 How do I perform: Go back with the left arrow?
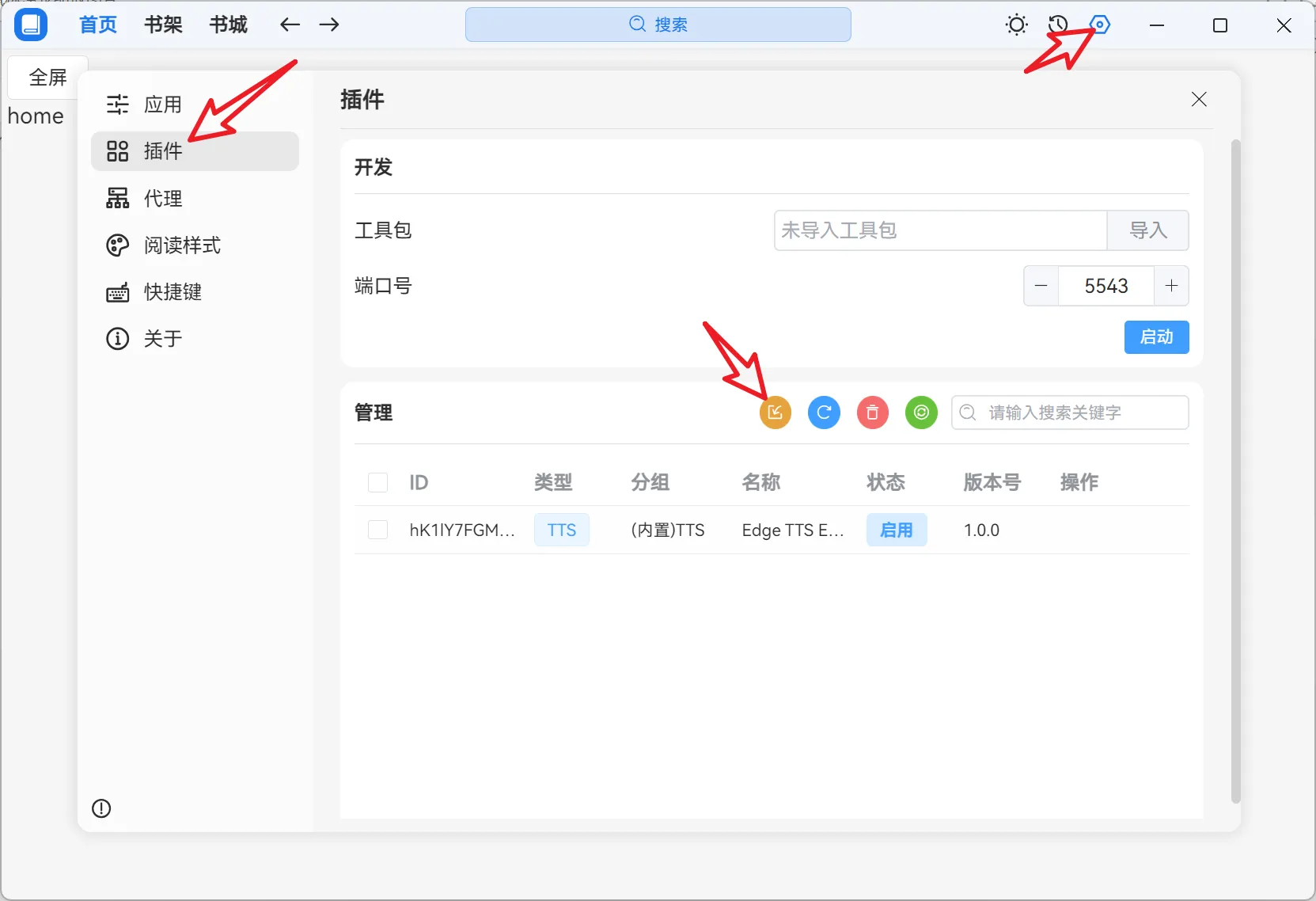(x=290, y=25)
